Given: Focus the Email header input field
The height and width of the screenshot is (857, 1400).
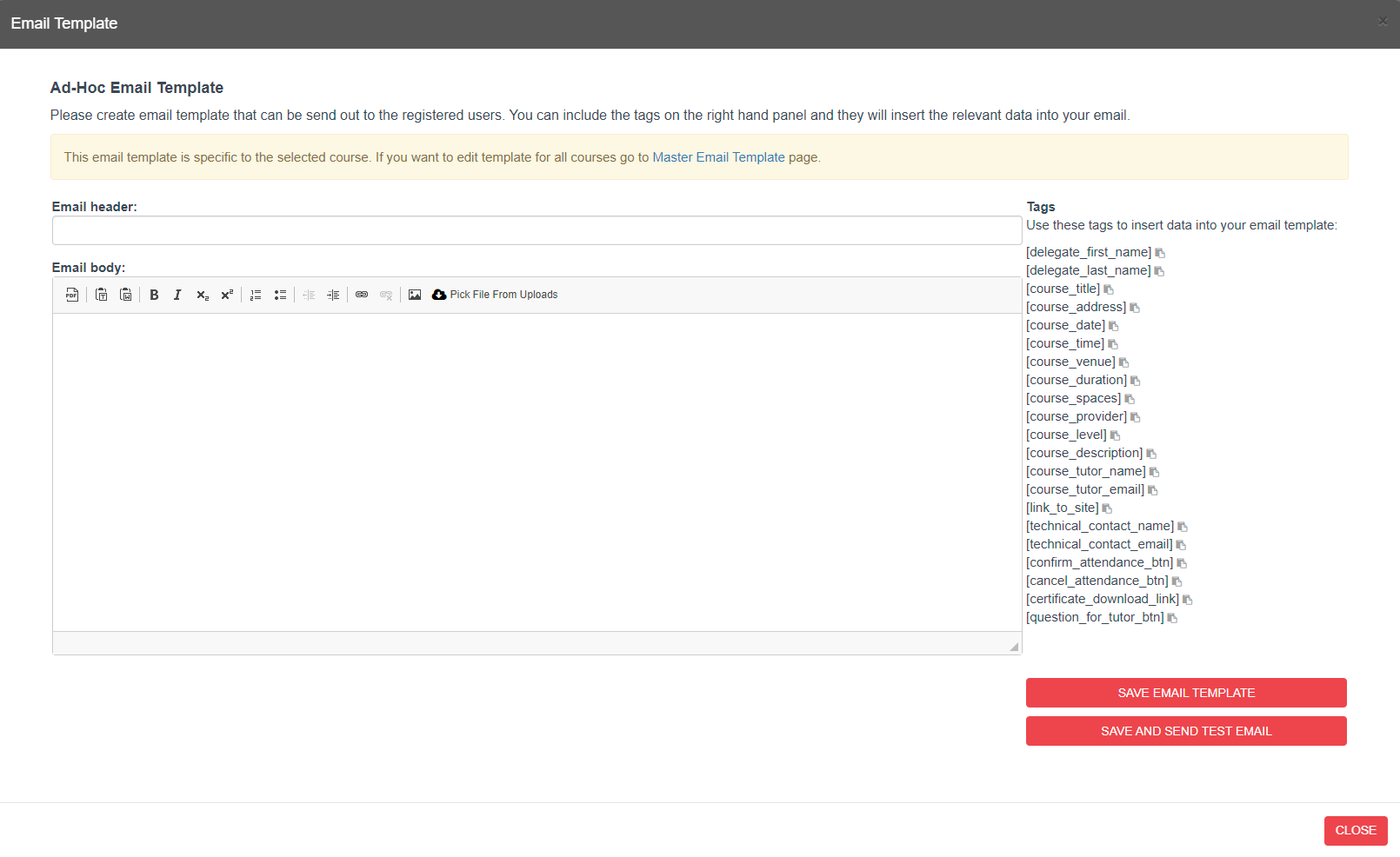Looking at the screenshot, I should pos(537,230).
